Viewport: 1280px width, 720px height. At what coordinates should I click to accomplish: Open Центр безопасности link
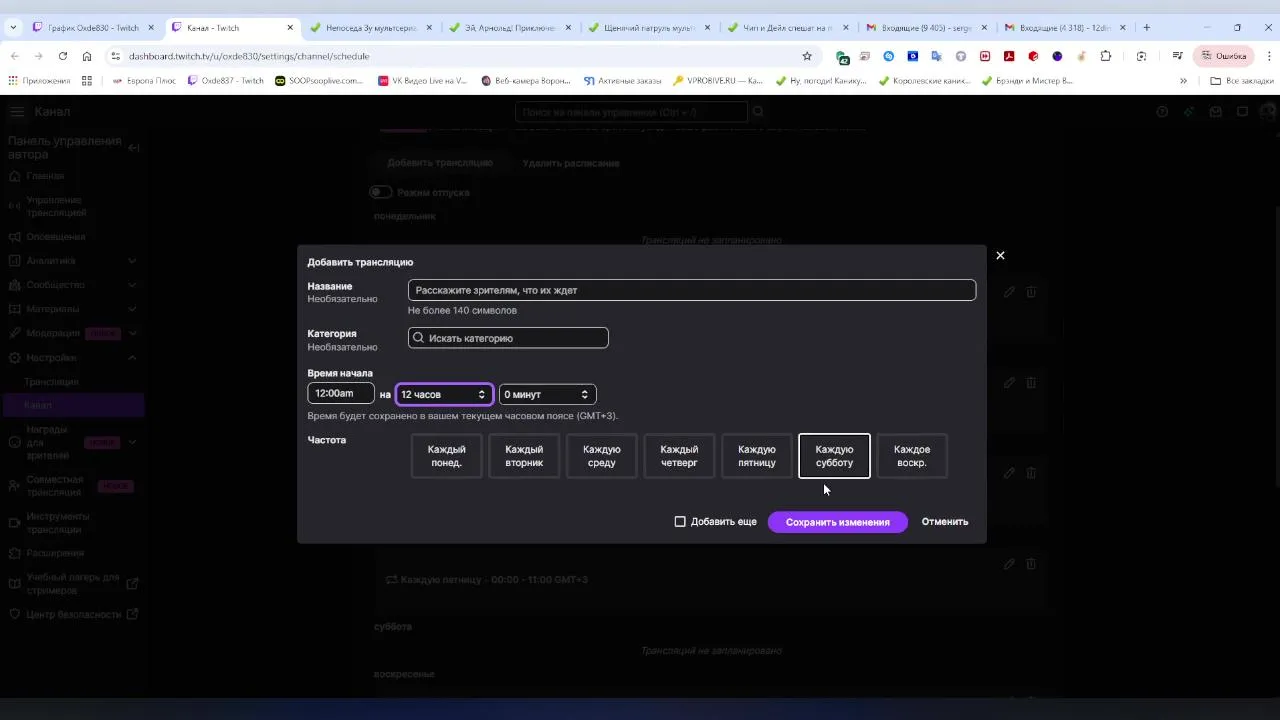(x=74, y=615)
